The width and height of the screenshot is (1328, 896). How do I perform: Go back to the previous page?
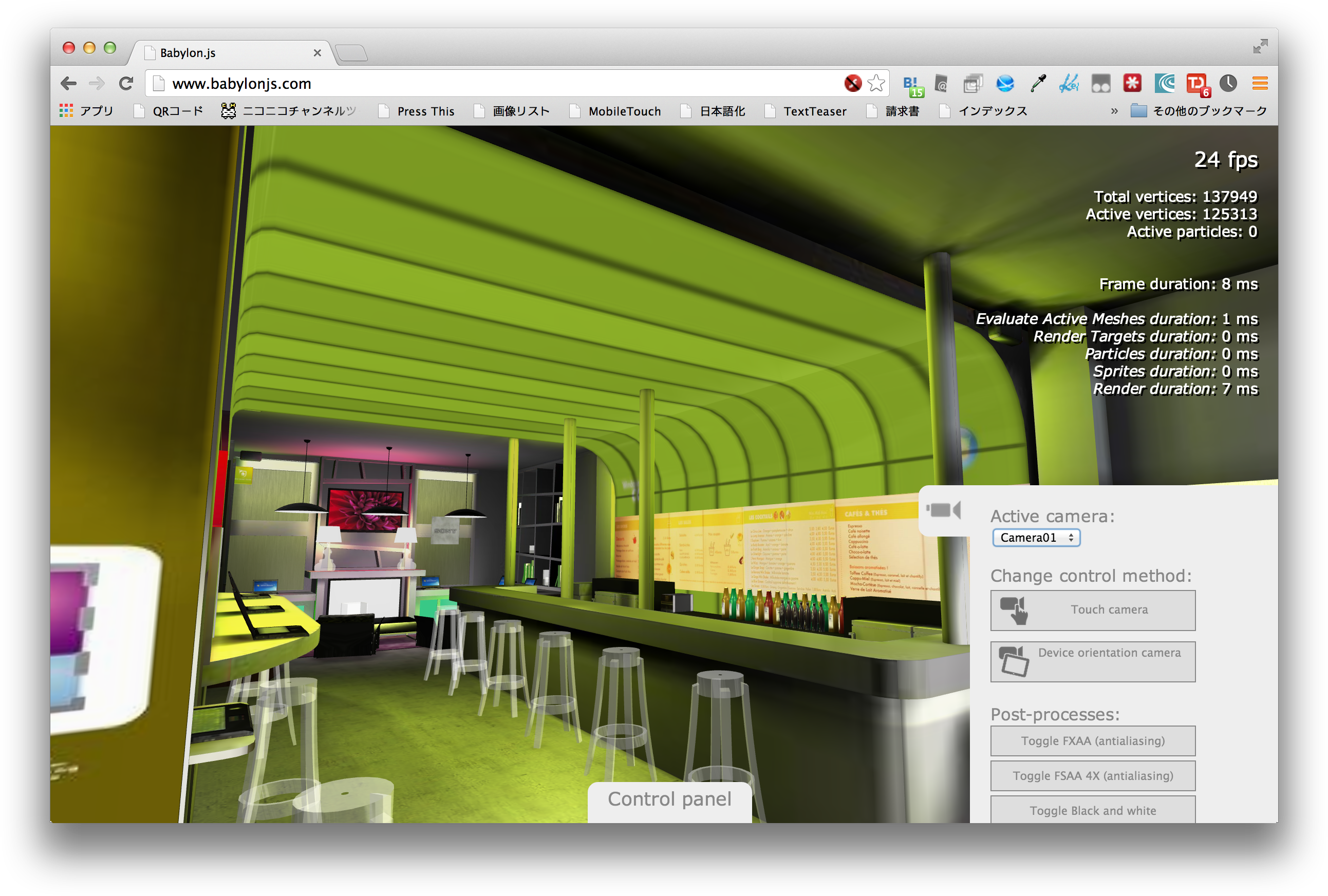coord(68,84)
